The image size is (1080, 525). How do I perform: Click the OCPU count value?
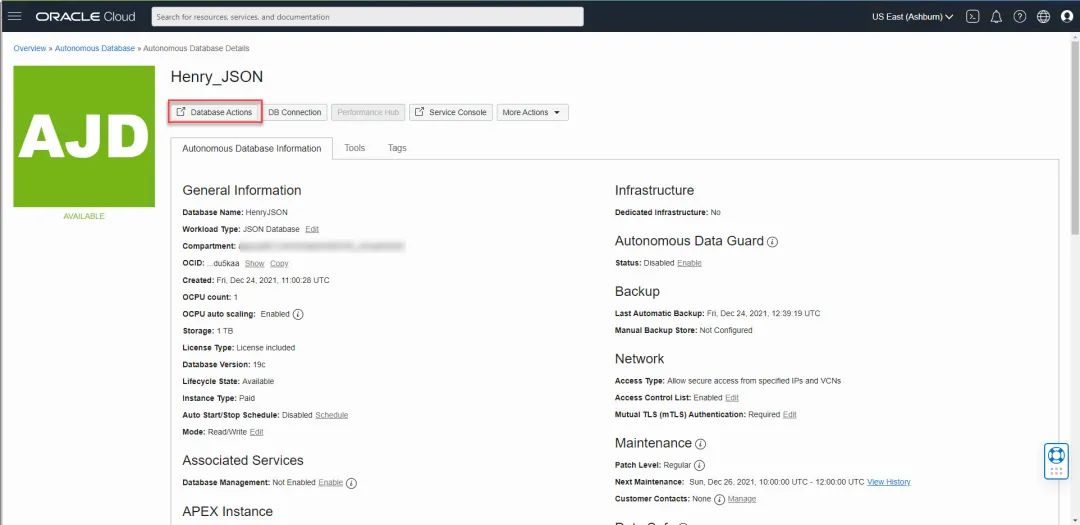[x=236, y=297]
